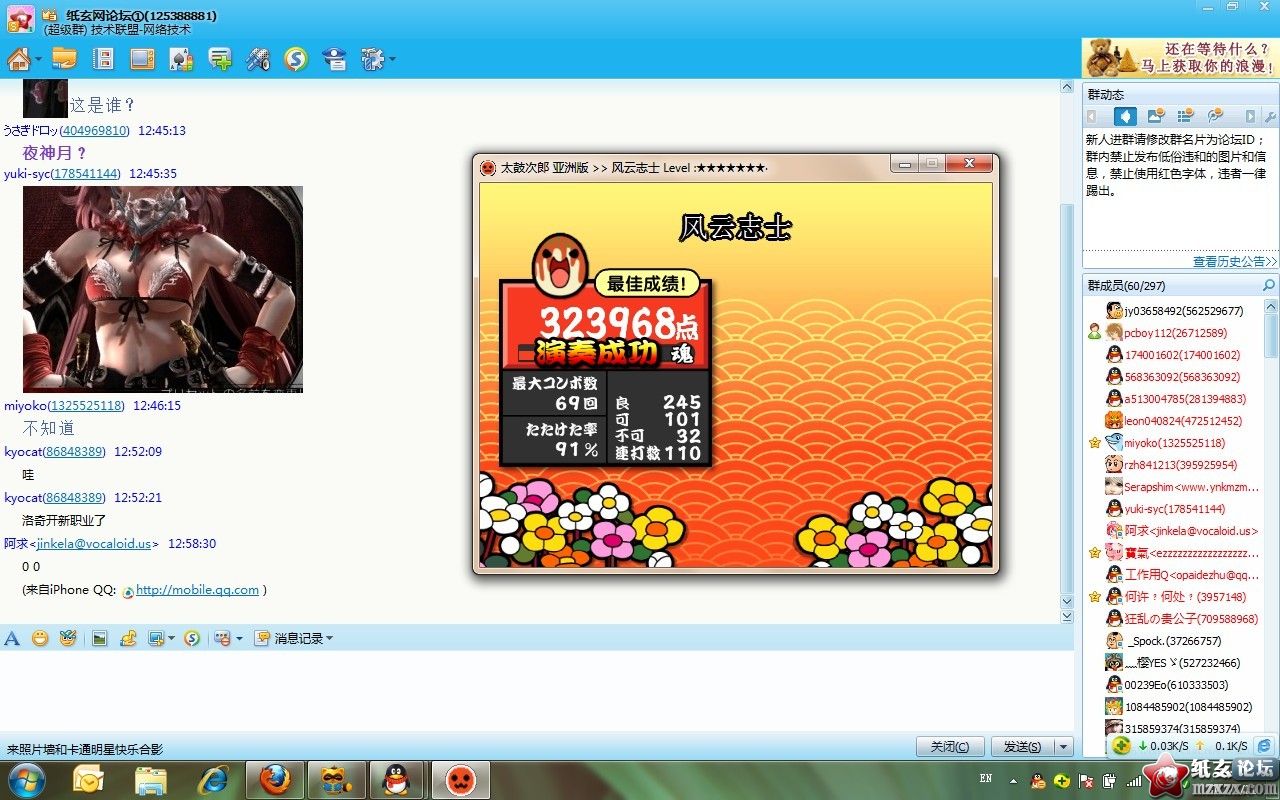The height and width of the screenshot is (800, 1280).
Task: Open the group video TV icon
Action: (143, 59)
